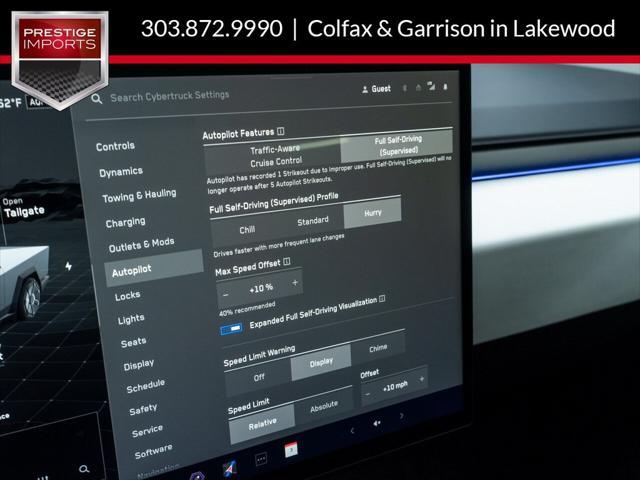Open the Dynamics settings section
The width and height of the screenshot is (640, 480).
(x=121, y=172)
